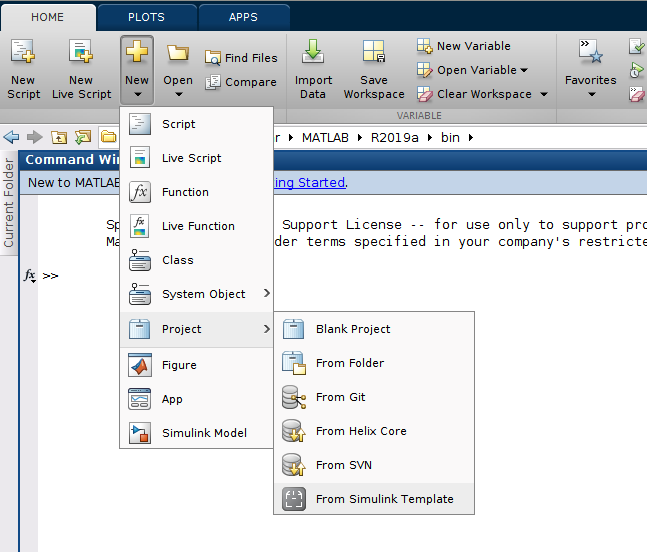The image size is (647, 552).
Task: Click the Current Folder side panel tab
Action: click(x=9, y=202)
